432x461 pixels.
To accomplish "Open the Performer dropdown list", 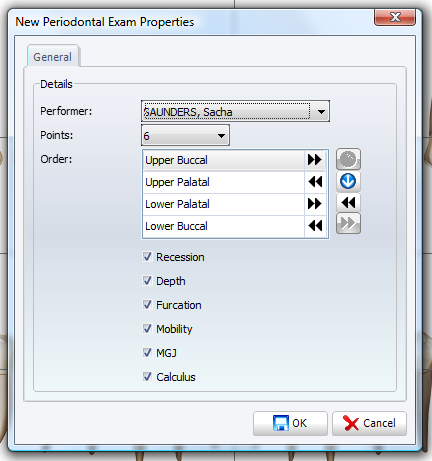I will click(x=321, y=112).
